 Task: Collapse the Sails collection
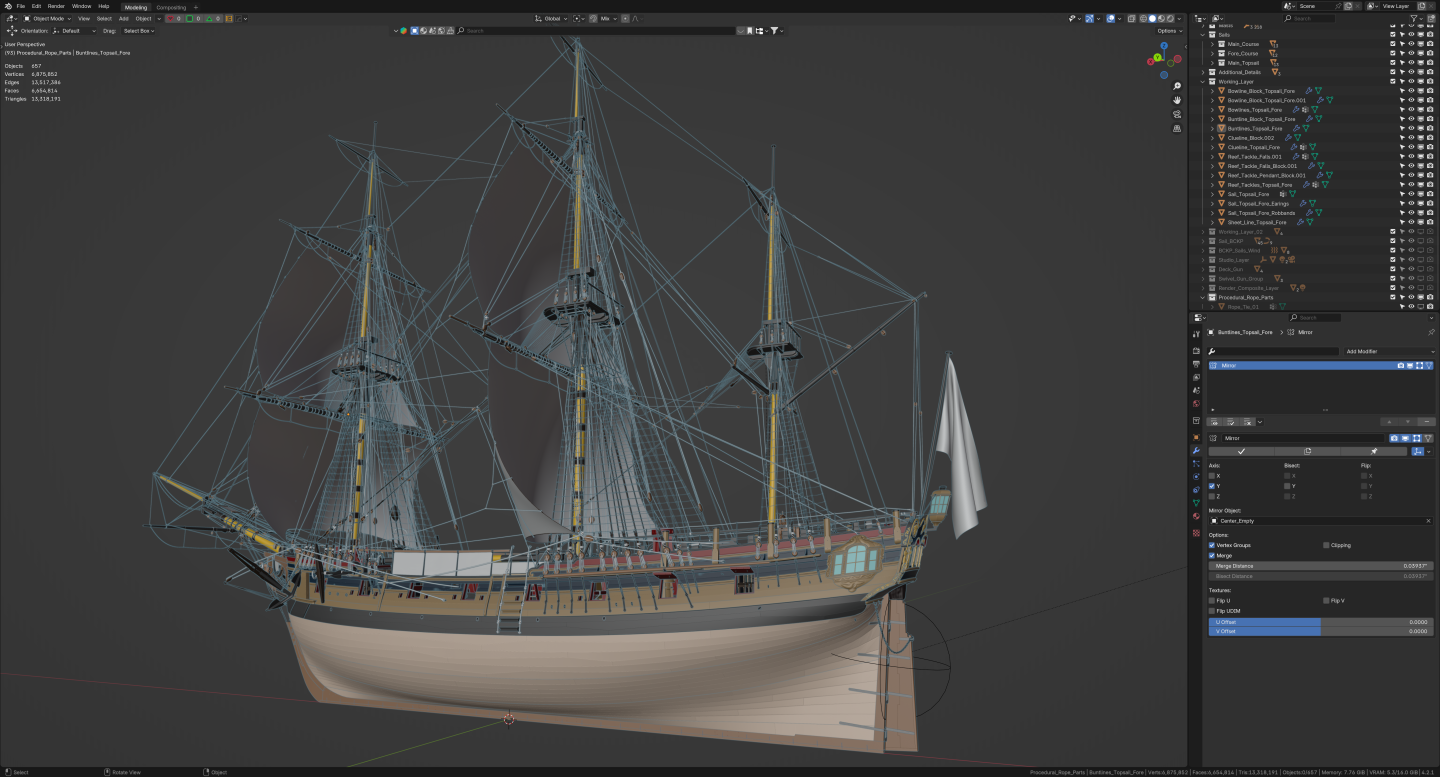(x=1203, y=35)
